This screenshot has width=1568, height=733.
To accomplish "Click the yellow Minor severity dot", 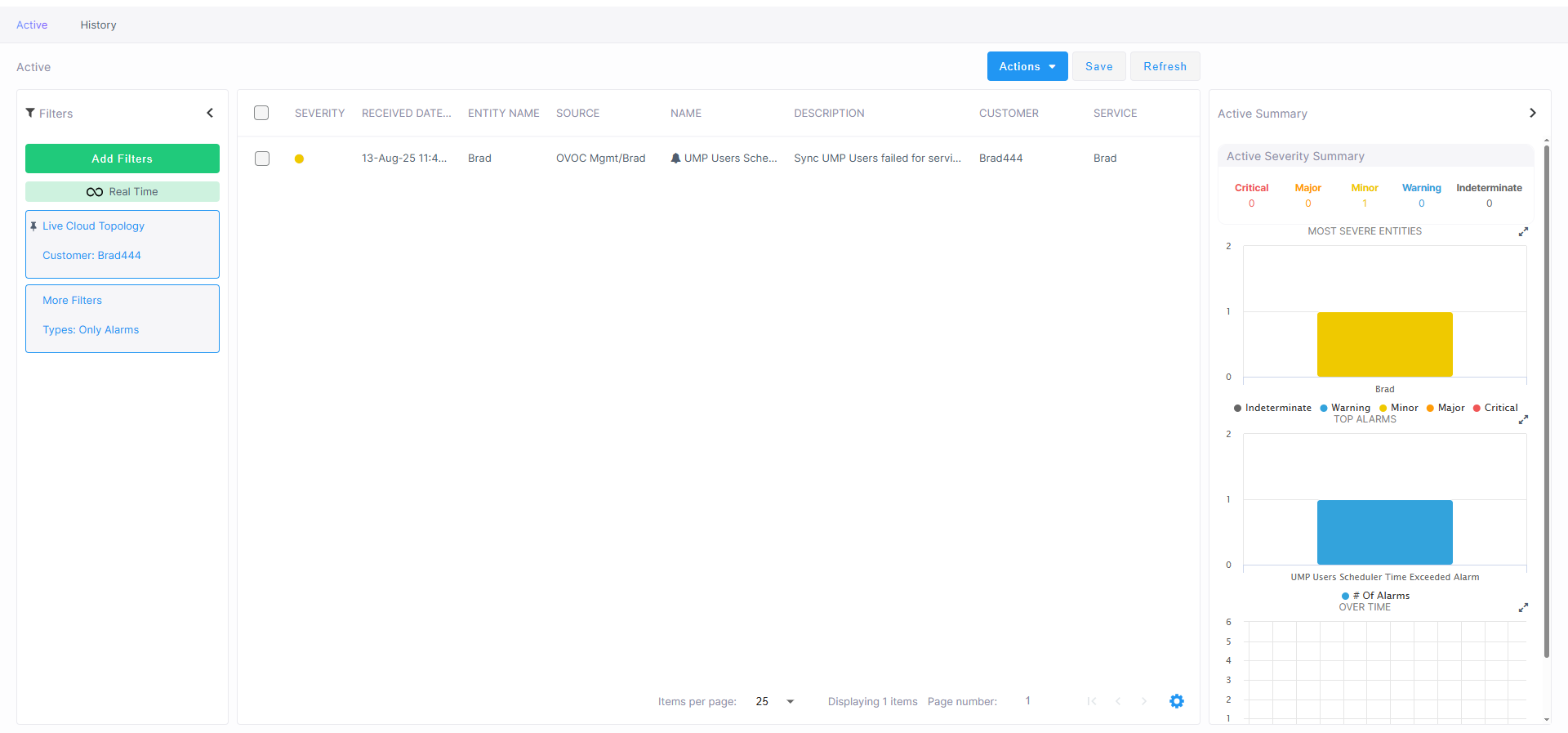I will [x=299, y=159].
